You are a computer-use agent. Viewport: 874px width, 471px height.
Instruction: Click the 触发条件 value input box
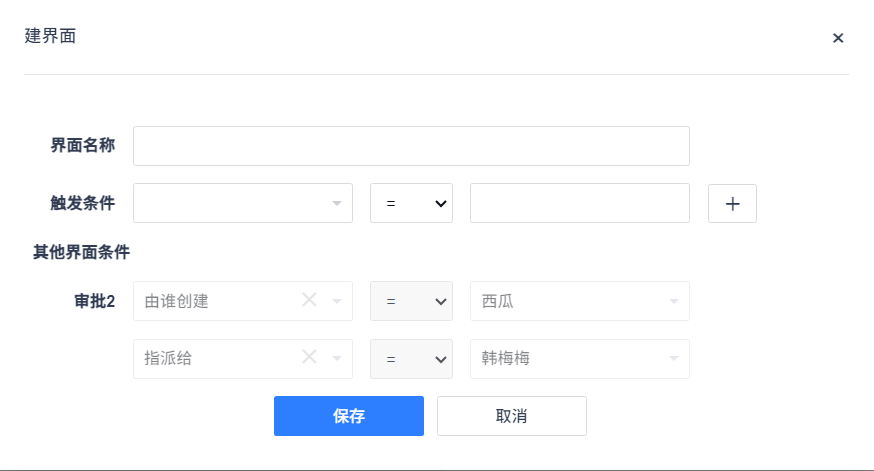pos(580,203)
